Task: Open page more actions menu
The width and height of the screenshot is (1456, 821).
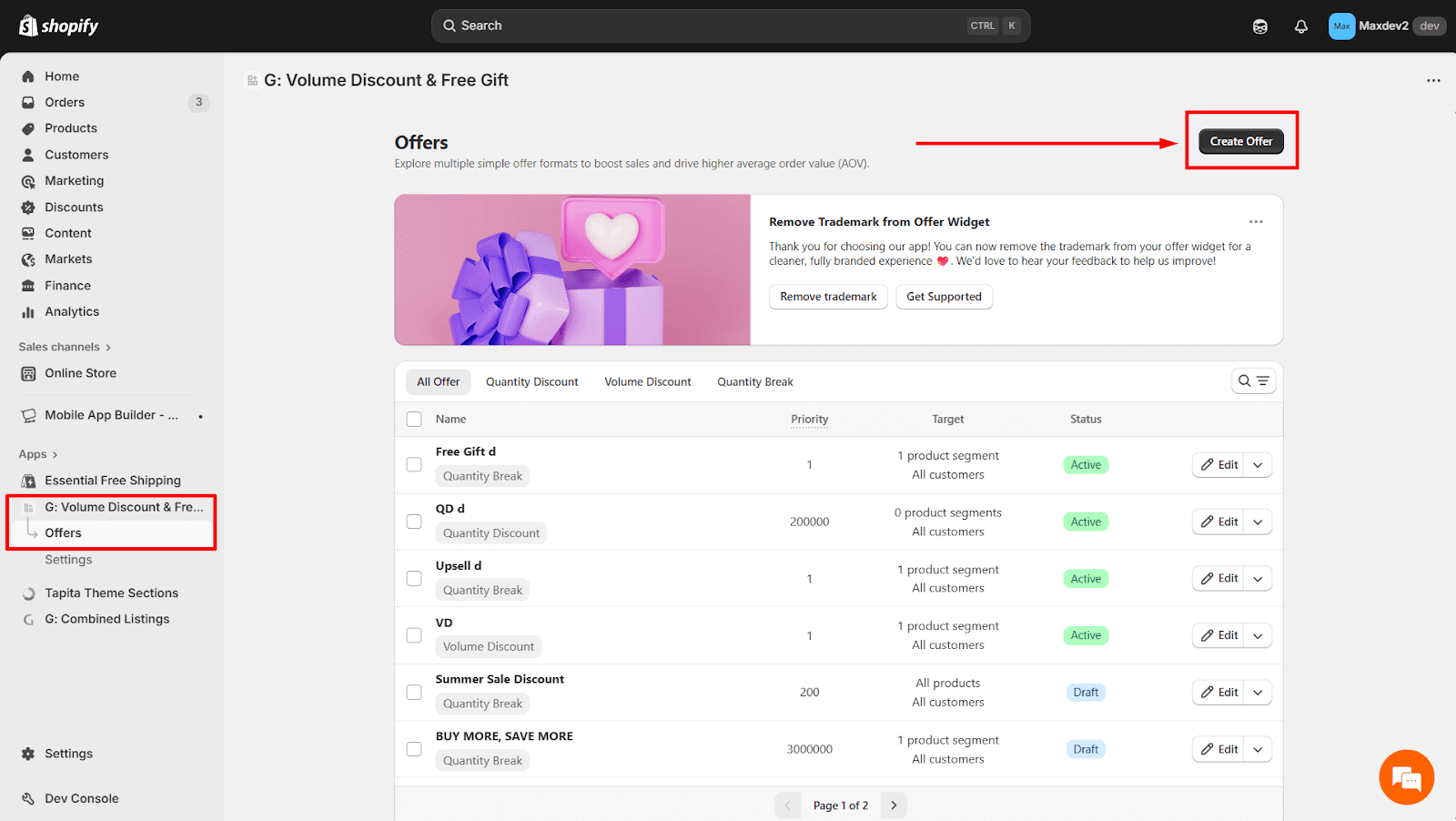Action: click(1433, 80)
